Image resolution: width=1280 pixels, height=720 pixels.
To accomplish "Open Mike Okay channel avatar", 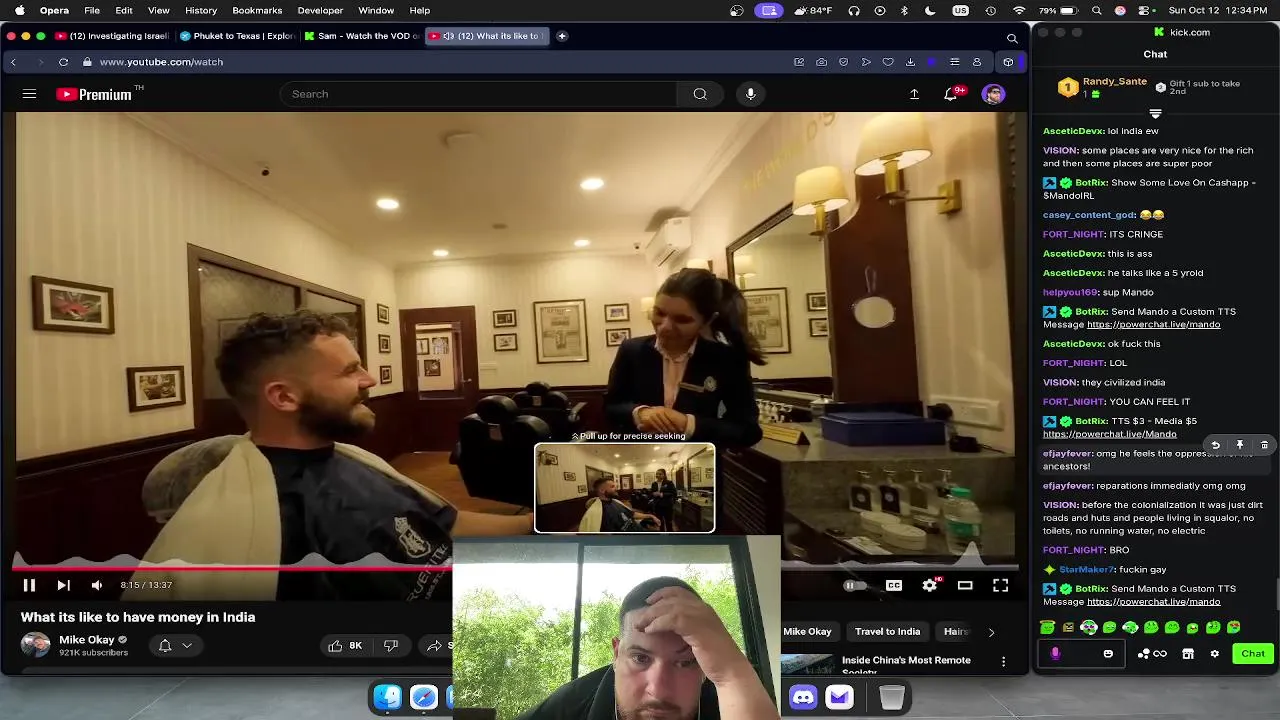I will point(36,645).
